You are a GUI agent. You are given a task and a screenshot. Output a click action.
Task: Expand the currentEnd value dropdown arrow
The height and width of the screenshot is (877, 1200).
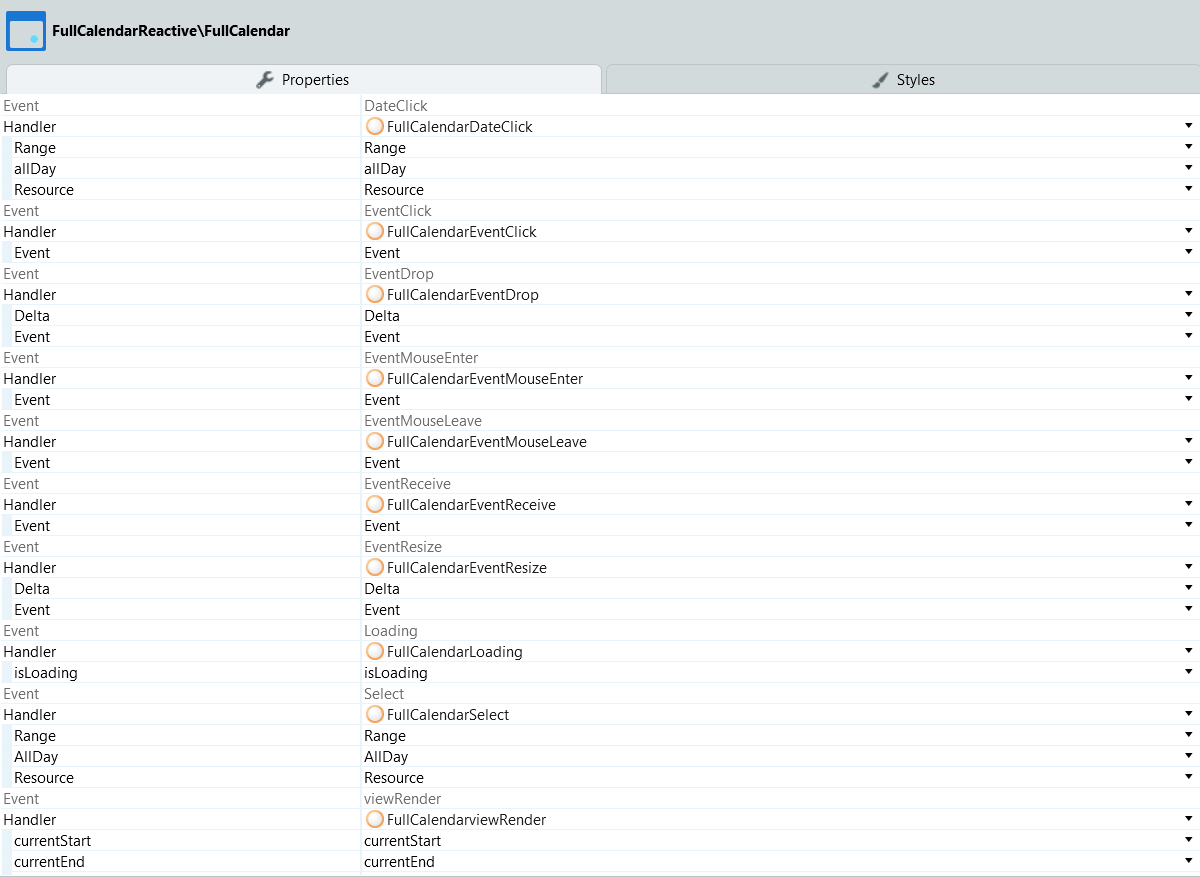(x=1188, y=861)
